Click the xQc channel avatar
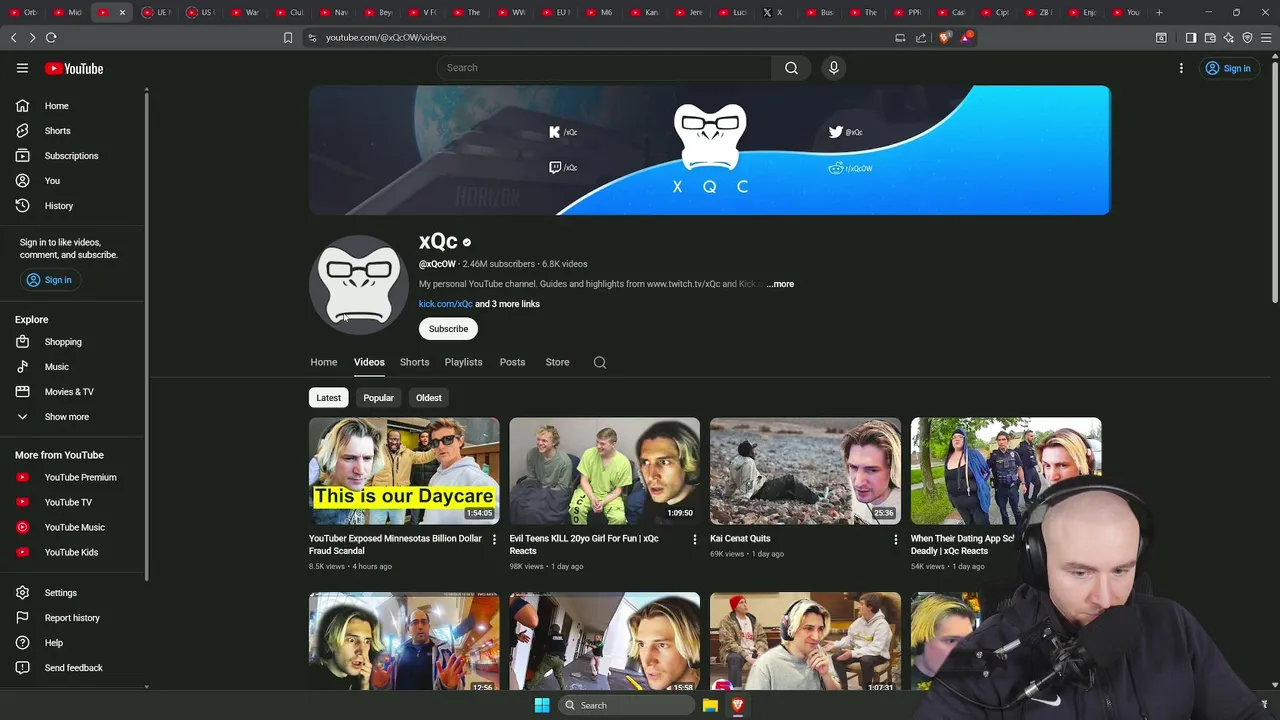1280x720 pixels. 359,285
